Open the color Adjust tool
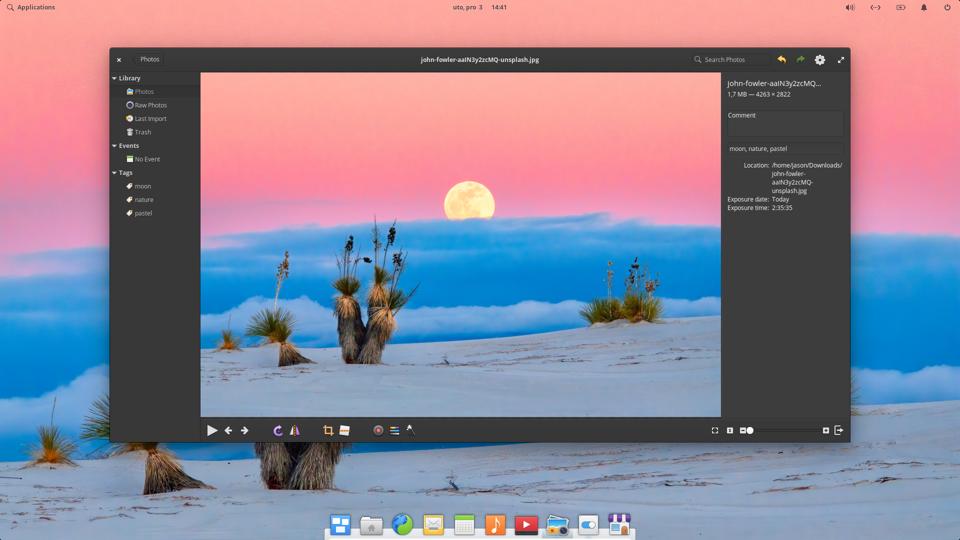 pos(394,430)
